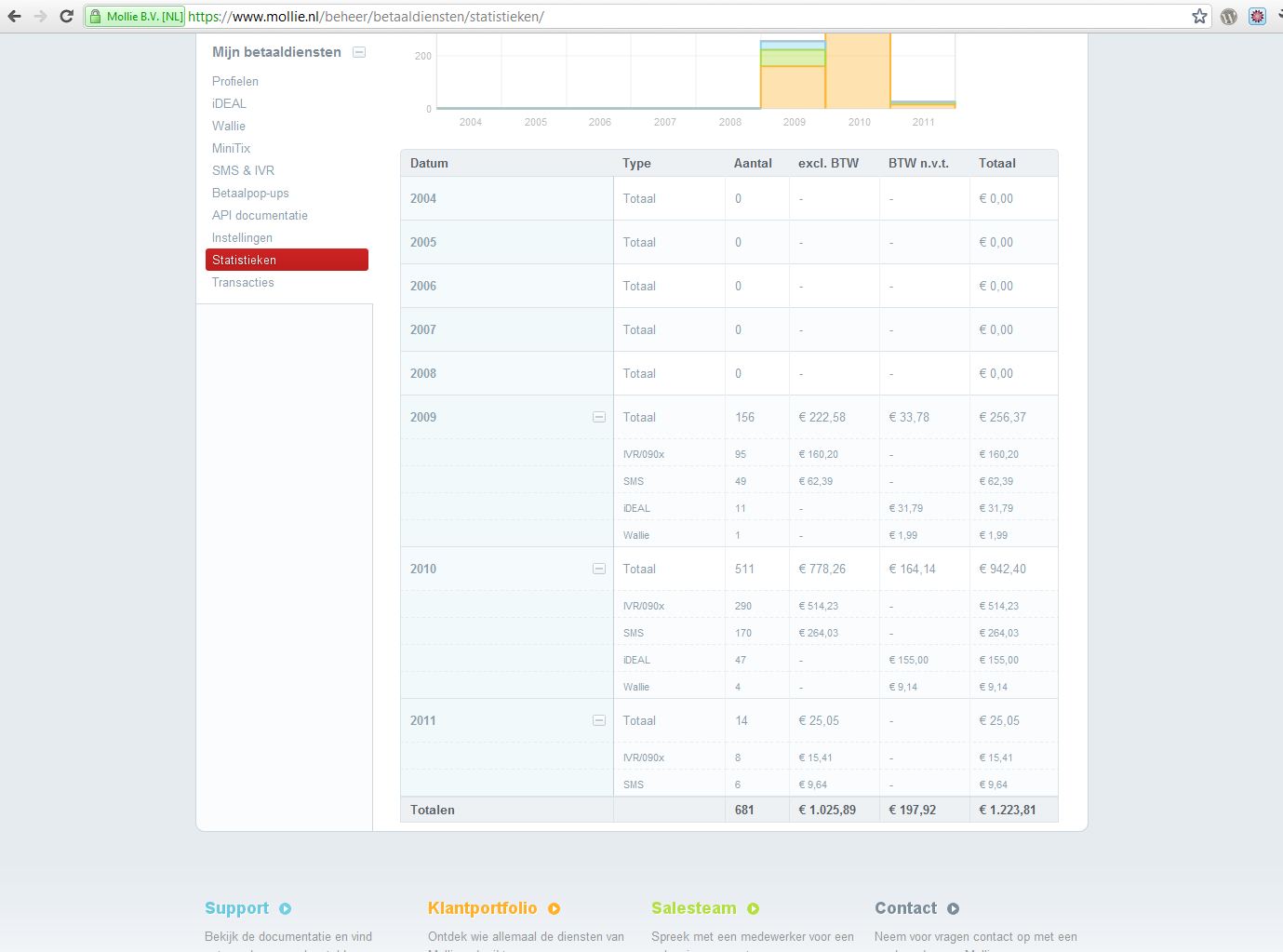The width and height of the screenshot is (1283, 952).
Task: Click the 2009 total € 256,37
Action: [1002, 417]
